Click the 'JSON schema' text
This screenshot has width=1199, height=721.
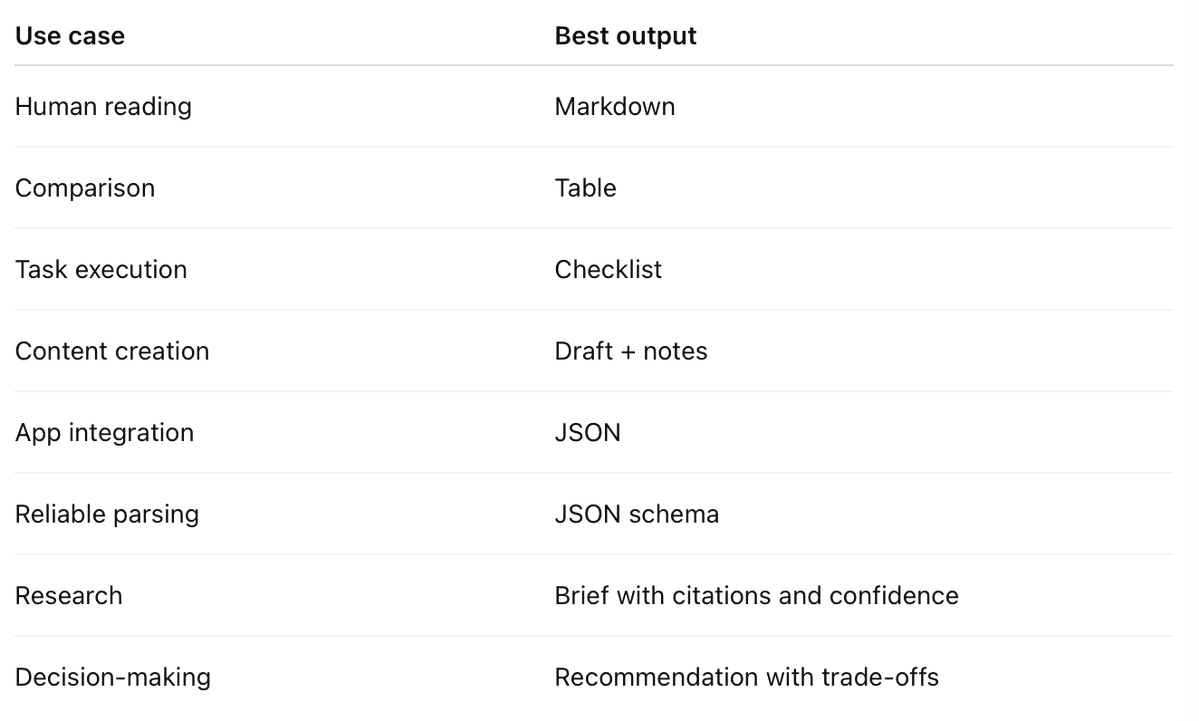coord(637,514)
